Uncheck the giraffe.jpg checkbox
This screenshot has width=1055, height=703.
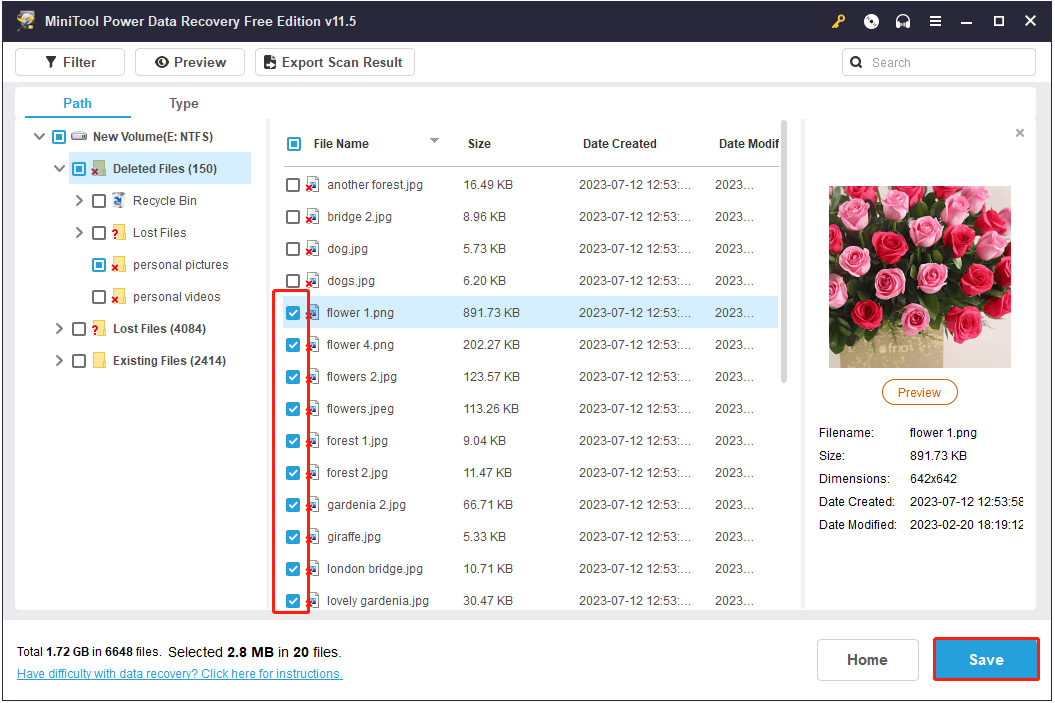click(x=293, y=537)
